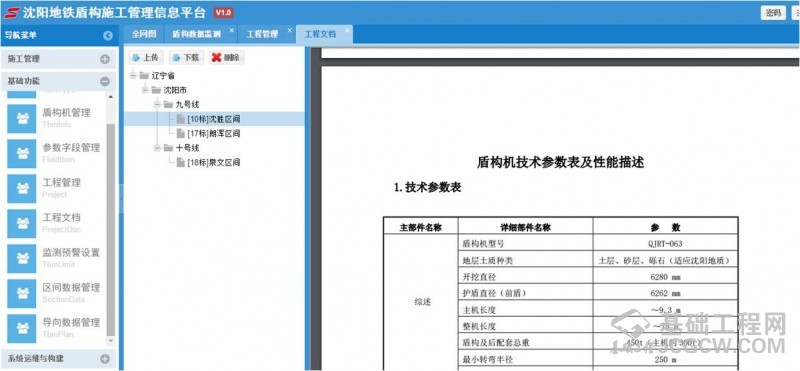
Task: Select the [17标]翰浑区间 document
Action: [208, 134]
